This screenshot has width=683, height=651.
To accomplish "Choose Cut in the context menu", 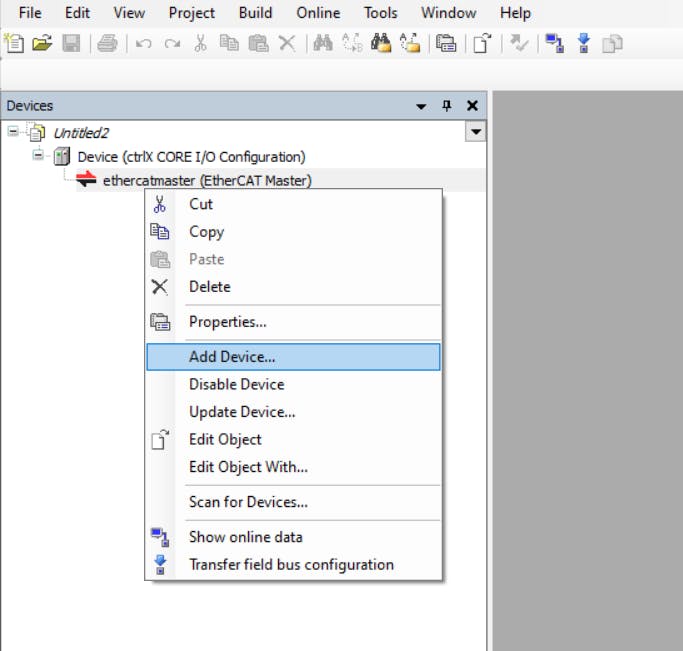I will (x=294, y=204).
